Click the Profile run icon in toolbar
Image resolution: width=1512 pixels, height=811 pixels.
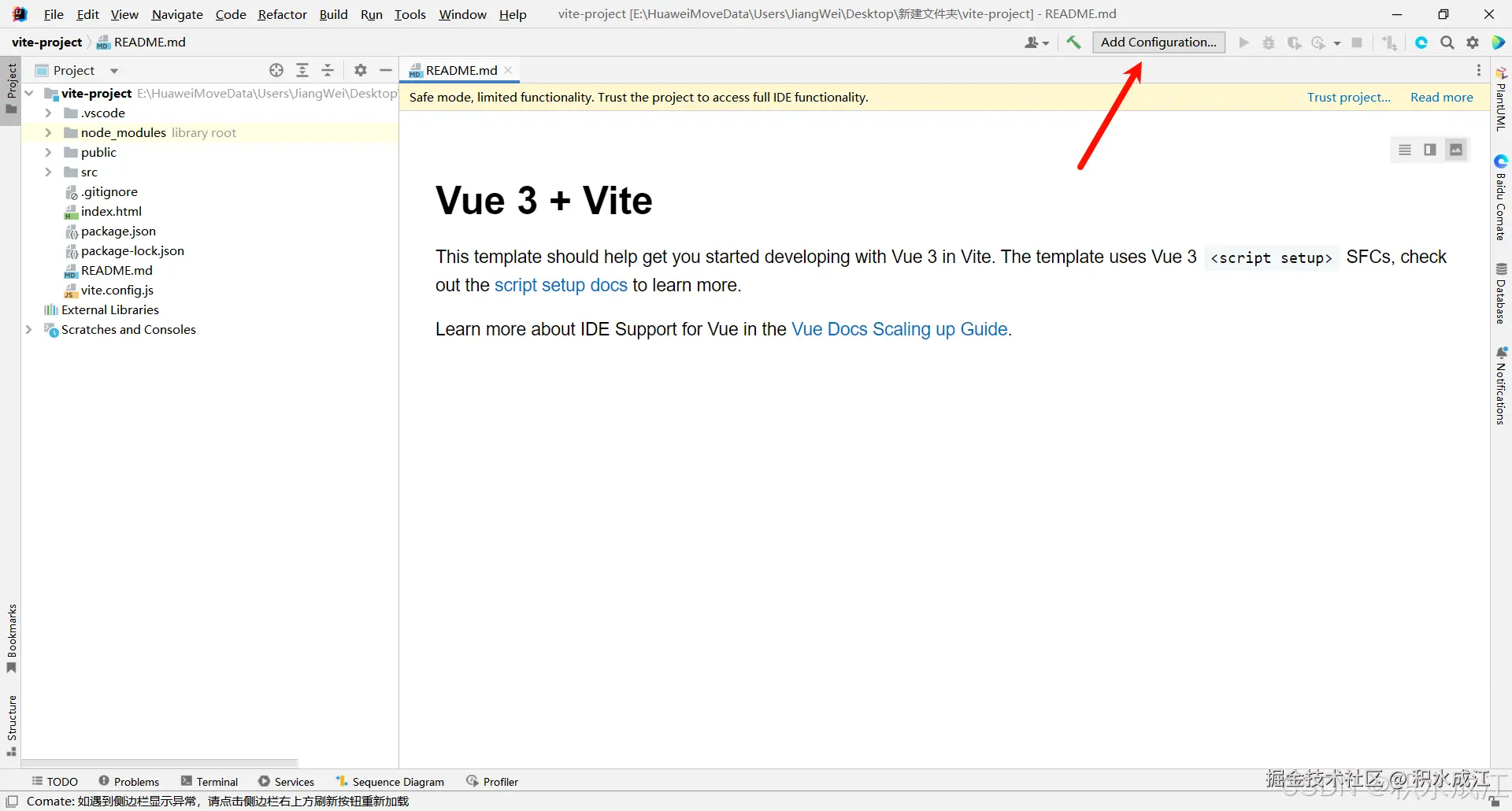tap(1318, 43)
